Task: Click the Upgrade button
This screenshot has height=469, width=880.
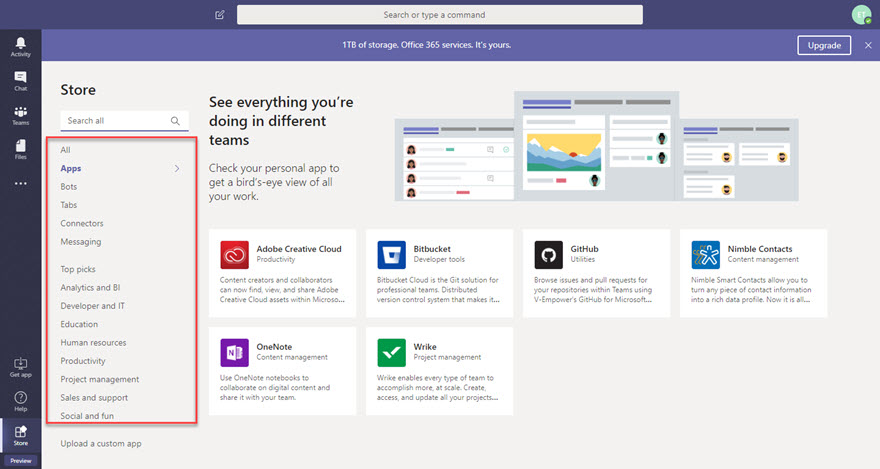Action: 824,45
